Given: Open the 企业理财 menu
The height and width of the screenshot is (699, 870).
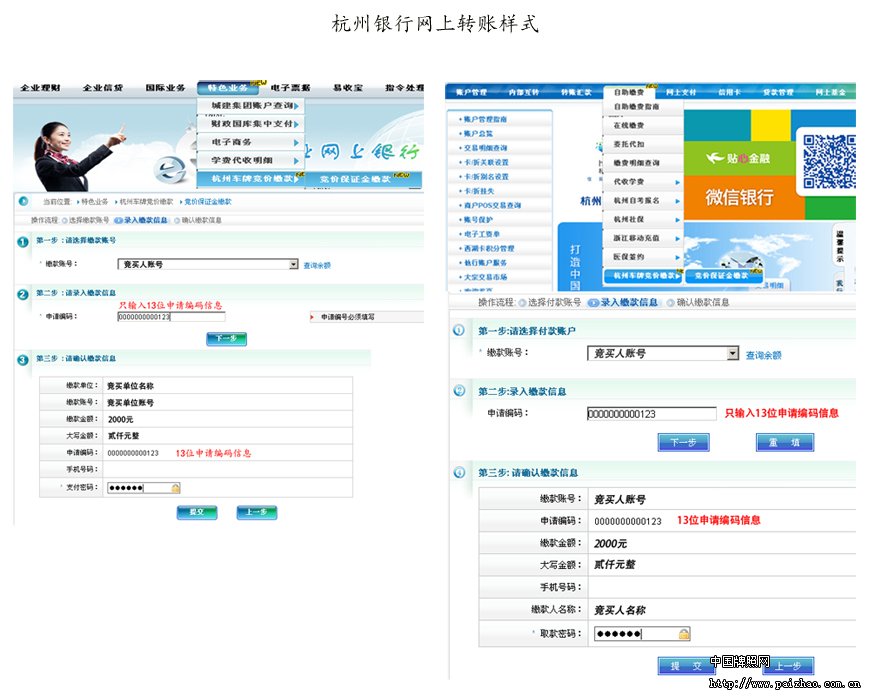Looking at the screenshot, I should pos(41,88).
